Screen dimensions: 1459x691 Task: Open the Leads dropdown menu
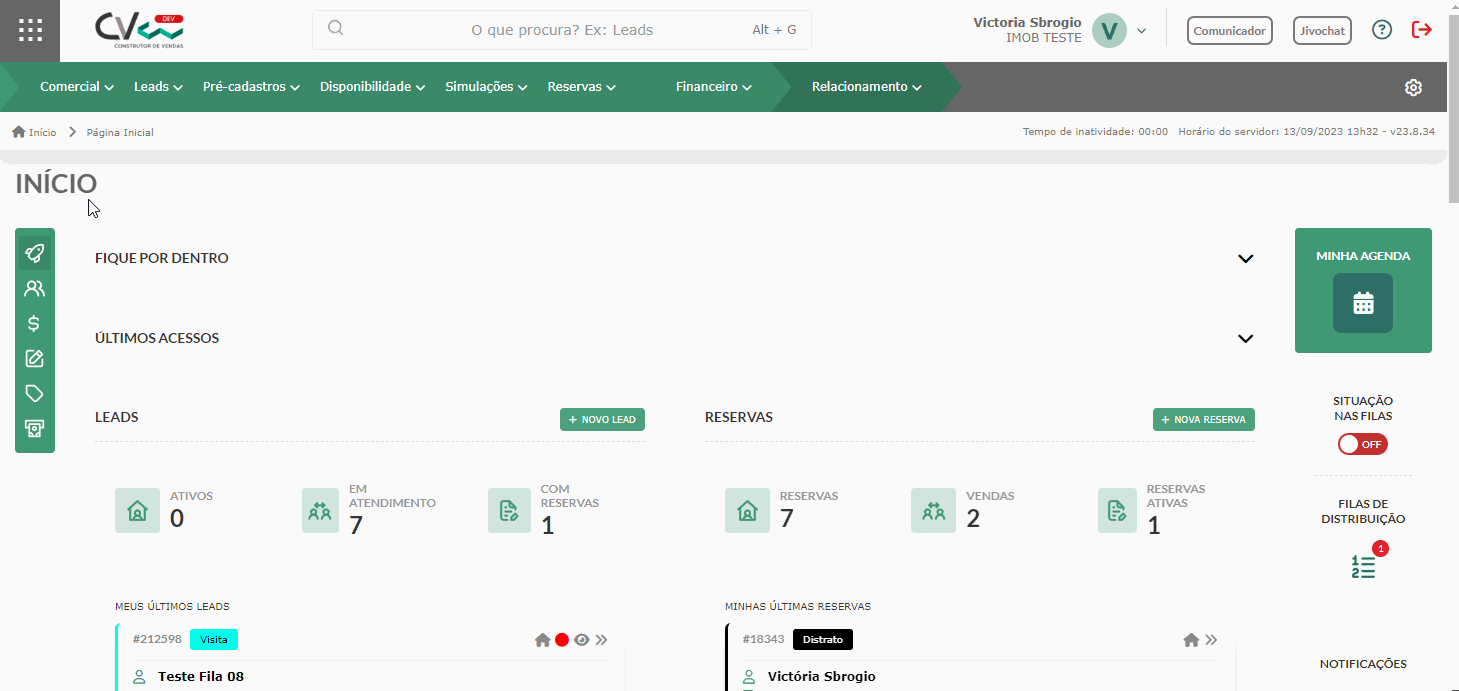(158, 87)
